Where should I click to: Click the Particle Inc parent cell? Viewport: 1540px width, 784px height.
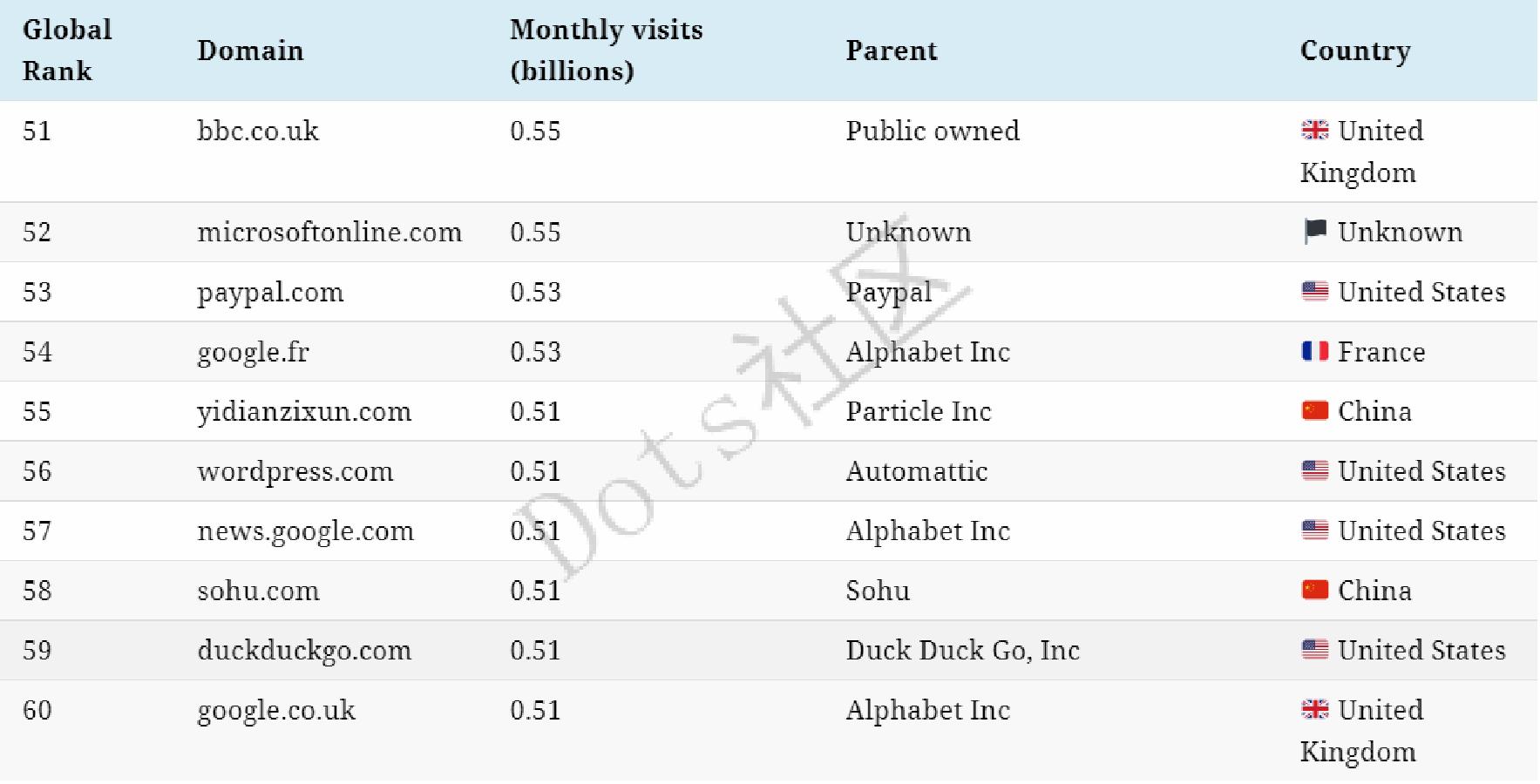[918, 412]
